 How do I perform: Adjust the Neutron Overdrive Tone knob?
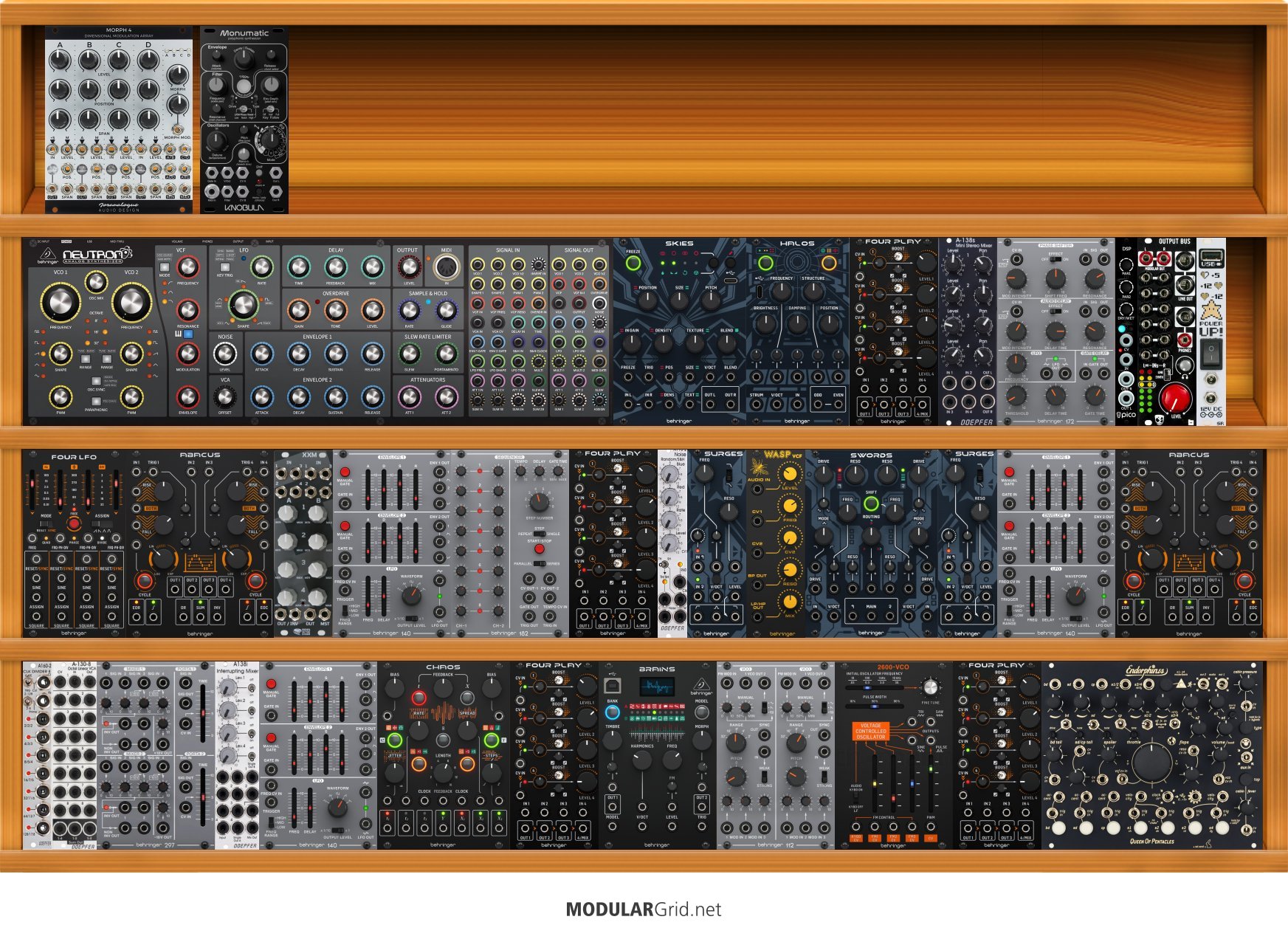point(336,310)
